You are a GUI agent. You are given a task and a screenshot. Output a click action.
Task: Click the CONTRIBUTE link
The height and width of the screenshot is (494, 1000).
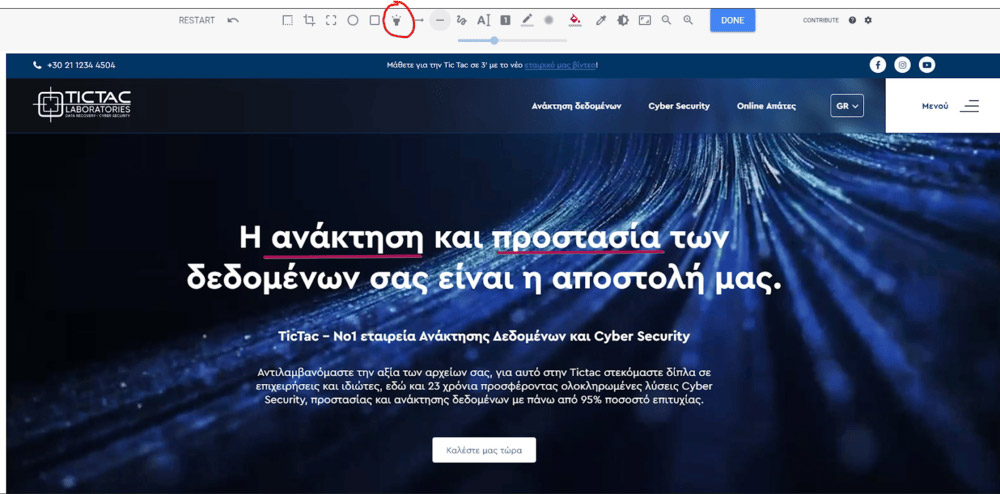click(821, 20)
